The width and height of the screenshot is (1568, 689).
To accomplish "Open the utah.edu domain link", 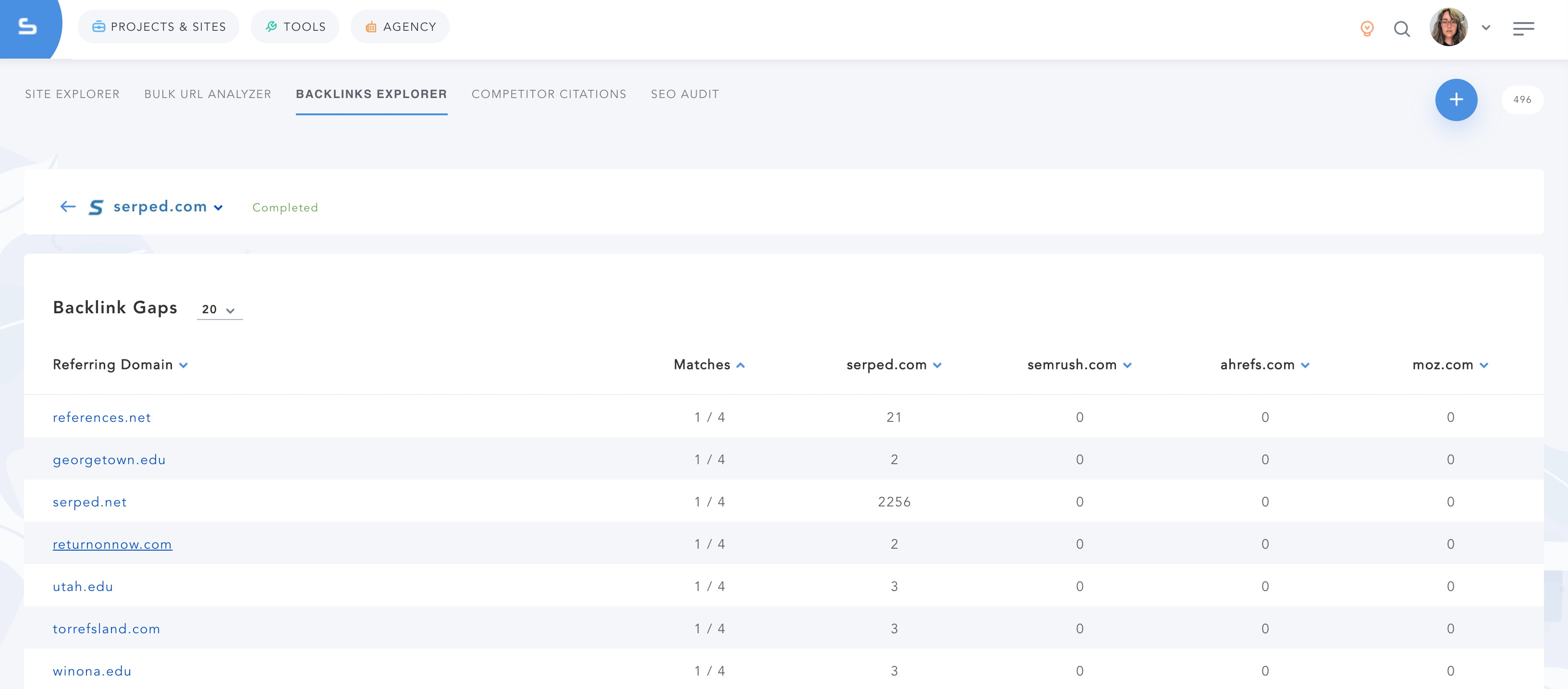I will pyautogui.click(x=83, y=587).
